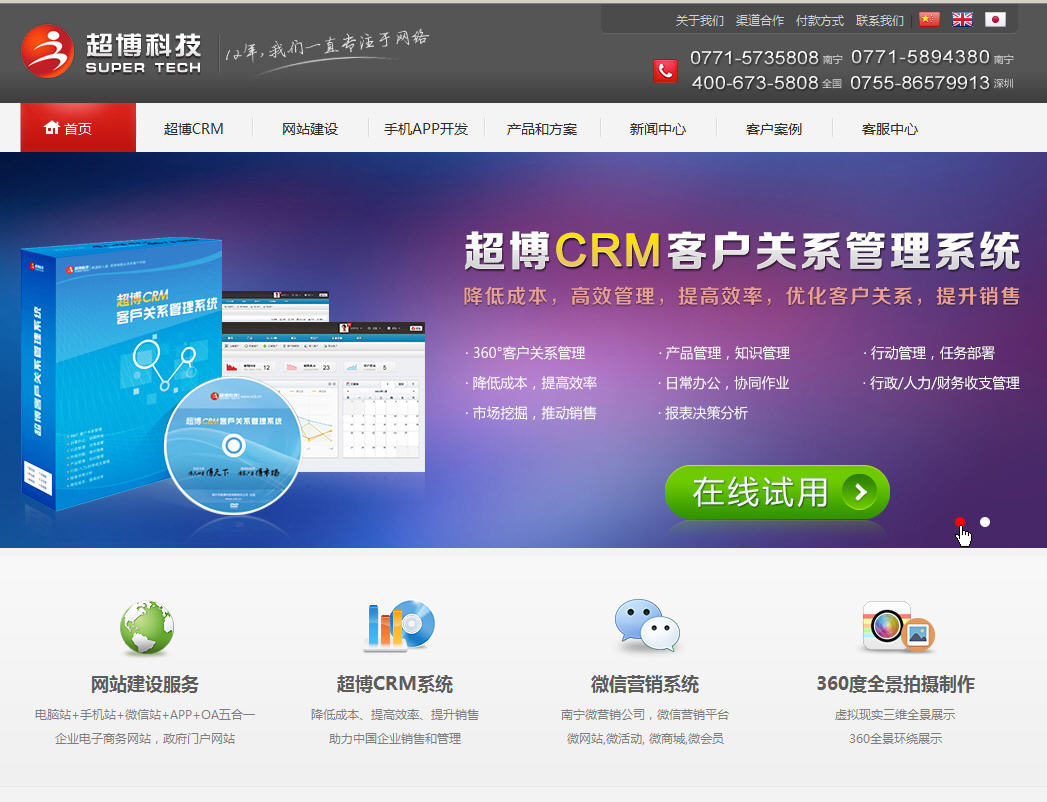
Task: Open the 关于我们 link
Action: [x=700, y=20]
